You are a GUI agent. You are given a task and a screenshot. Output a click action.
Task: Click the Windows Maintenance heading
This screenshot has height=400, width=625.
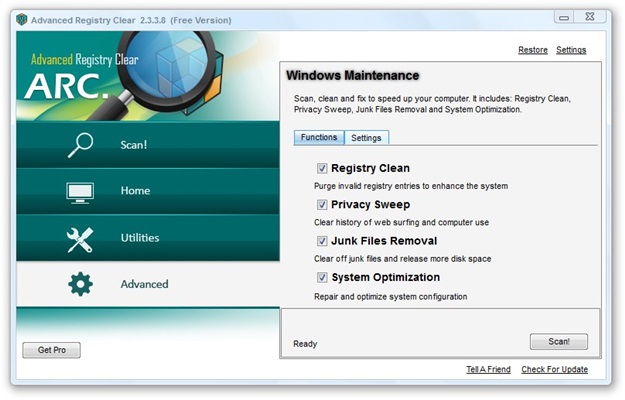[x=353, y=75]
